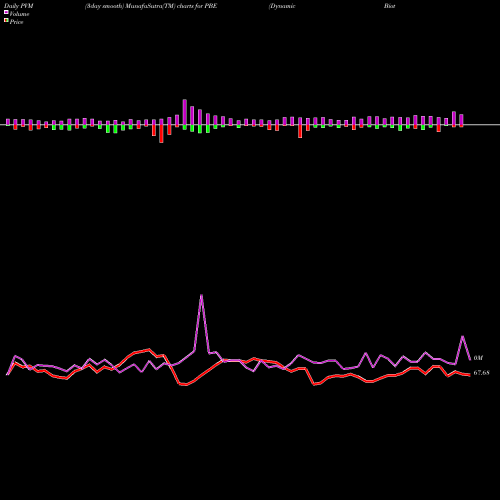Click the 0M volume value label
The width and height of the screenshot is (500, 500).
coord(478,358)
